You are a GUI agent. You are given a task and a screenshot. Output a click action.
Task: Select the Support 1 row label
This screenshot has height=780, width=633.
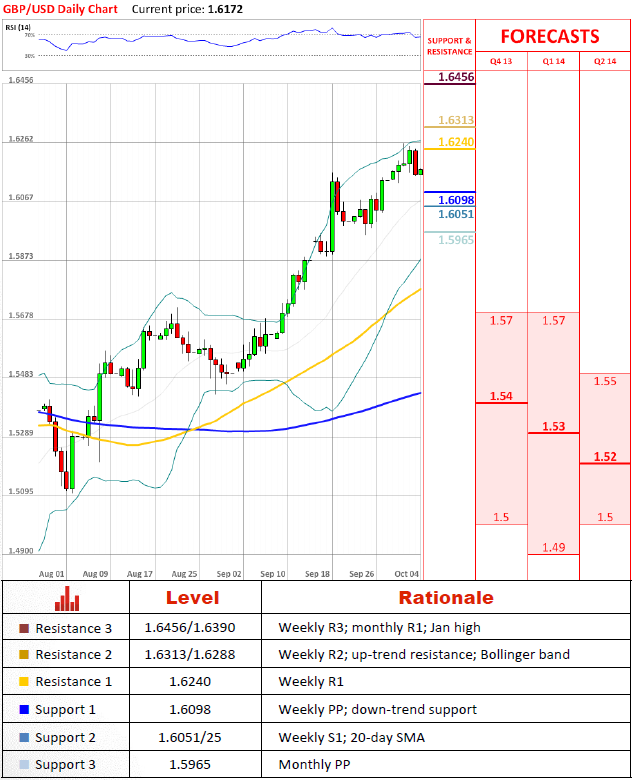[65, 710]
